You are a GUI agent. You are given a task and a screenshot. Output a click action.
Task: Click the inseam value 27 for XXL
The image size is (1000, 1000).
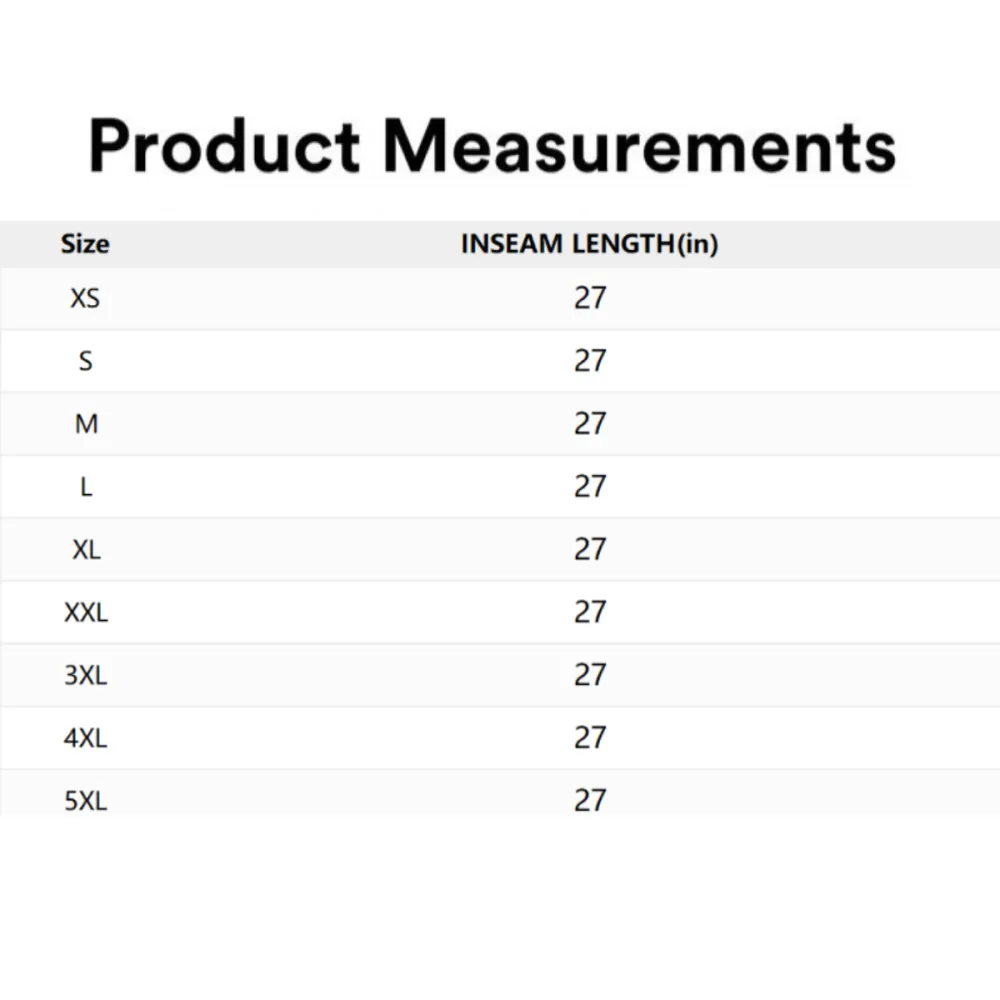[x=590, y=612]
